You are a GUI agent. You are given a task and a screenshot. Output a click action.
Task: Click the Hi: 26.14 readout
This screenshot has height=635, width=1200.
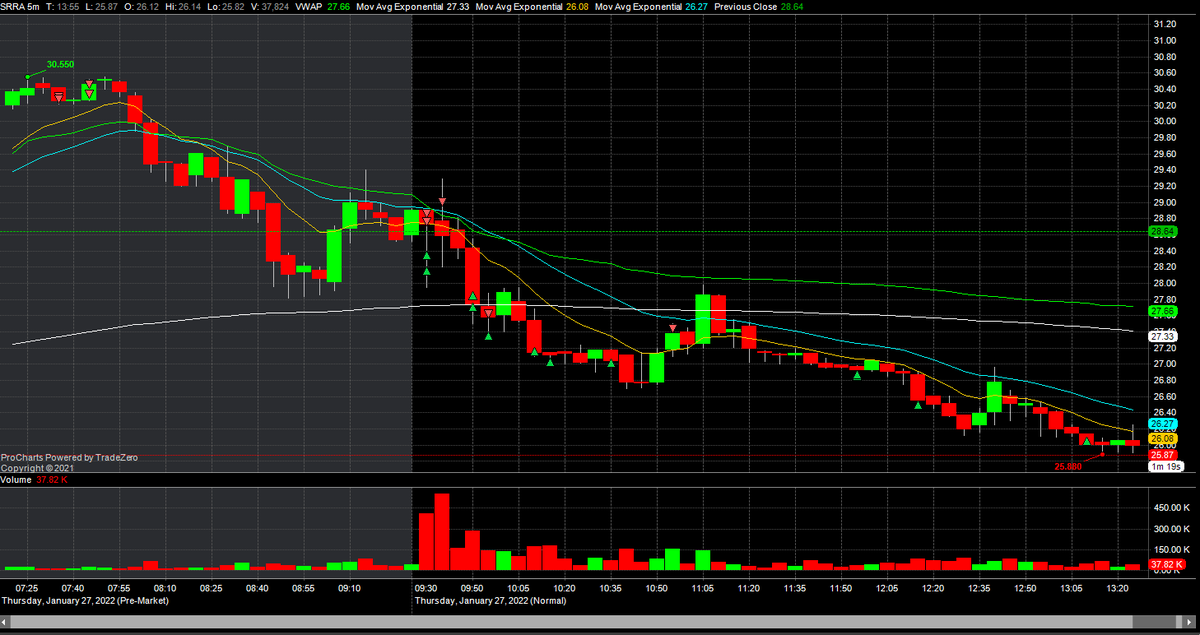point(182,6)
